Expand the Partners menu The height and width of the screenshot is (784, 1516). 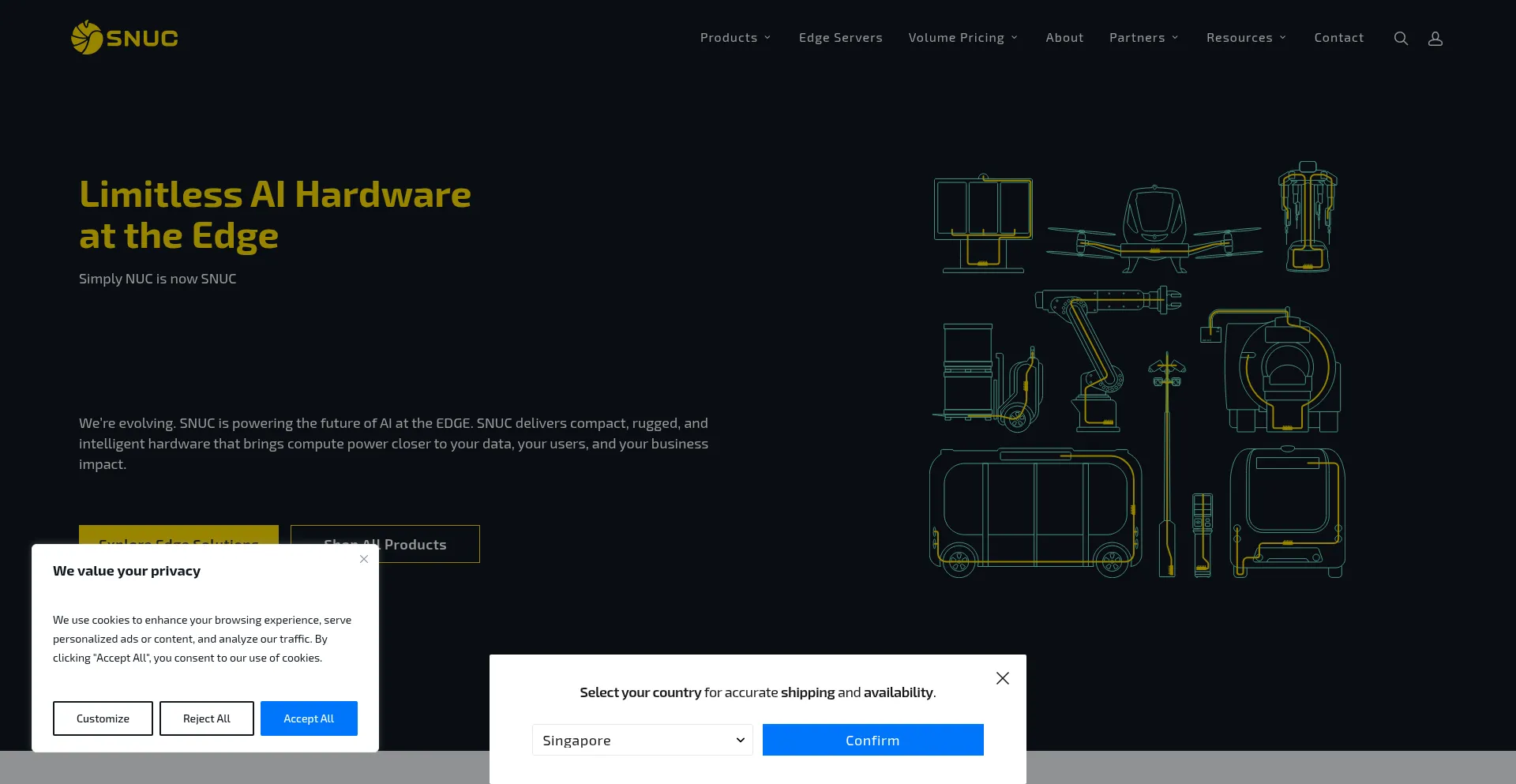1143,38
